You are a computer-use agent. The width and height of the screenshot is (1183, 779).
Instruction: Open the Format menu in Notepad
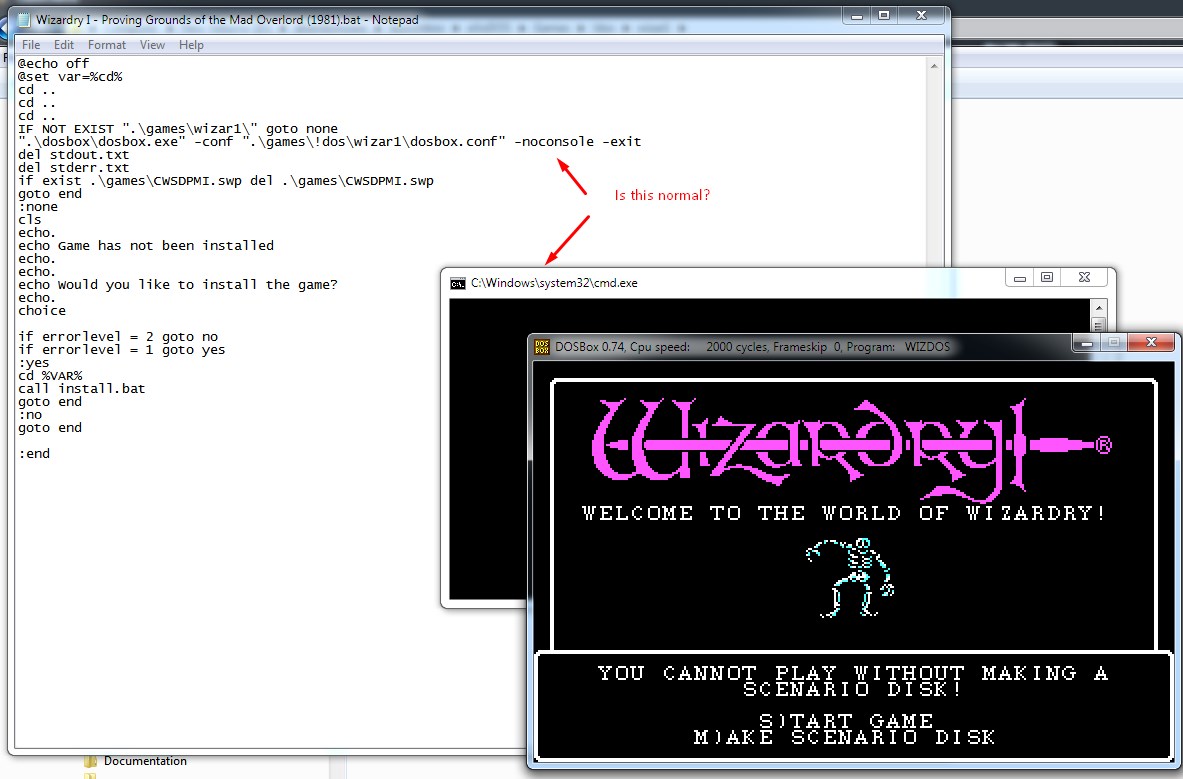(106, 45)
